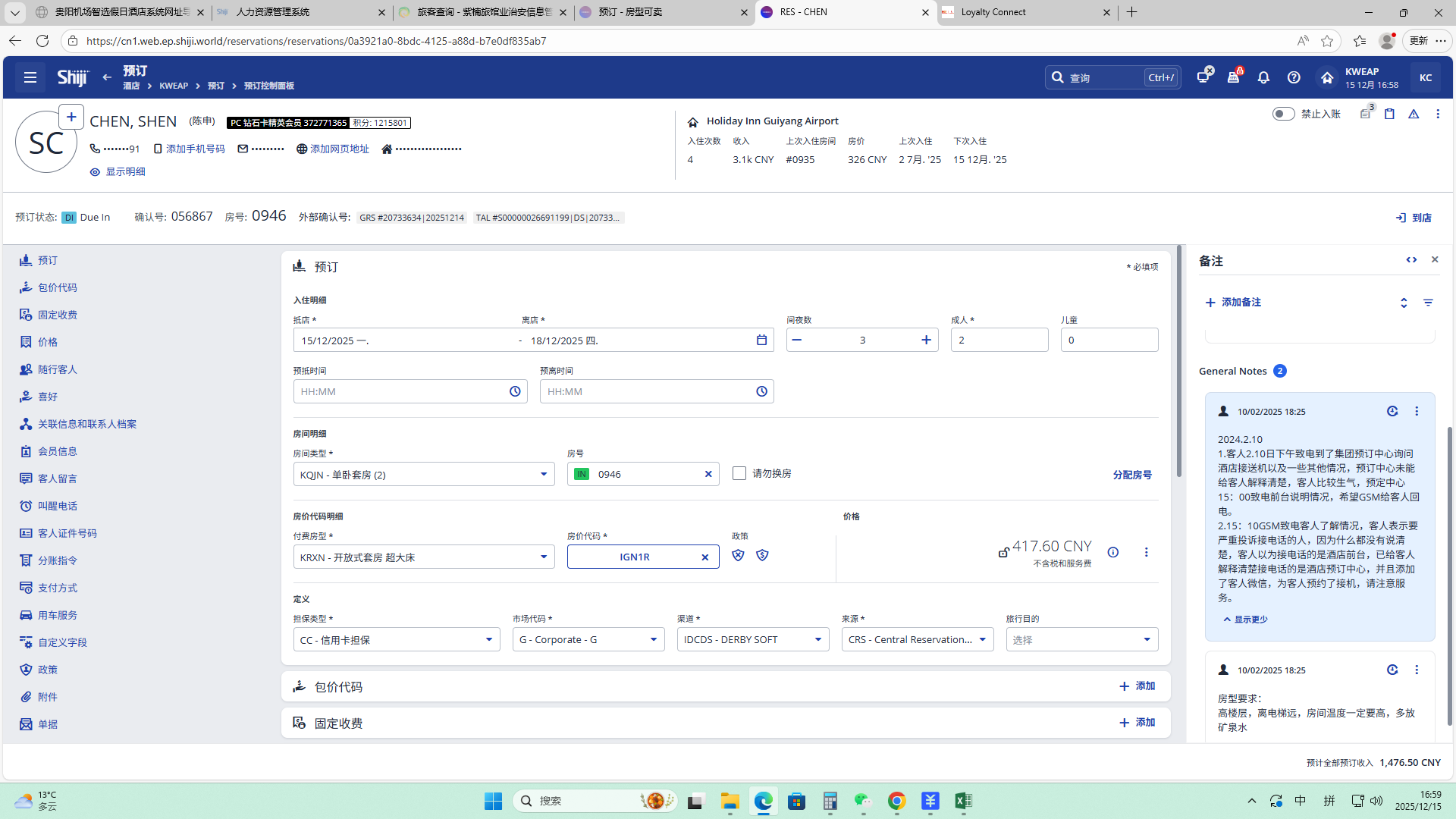
Task: Open the price options three-dot menu
Action: (x=1146, y=552)
